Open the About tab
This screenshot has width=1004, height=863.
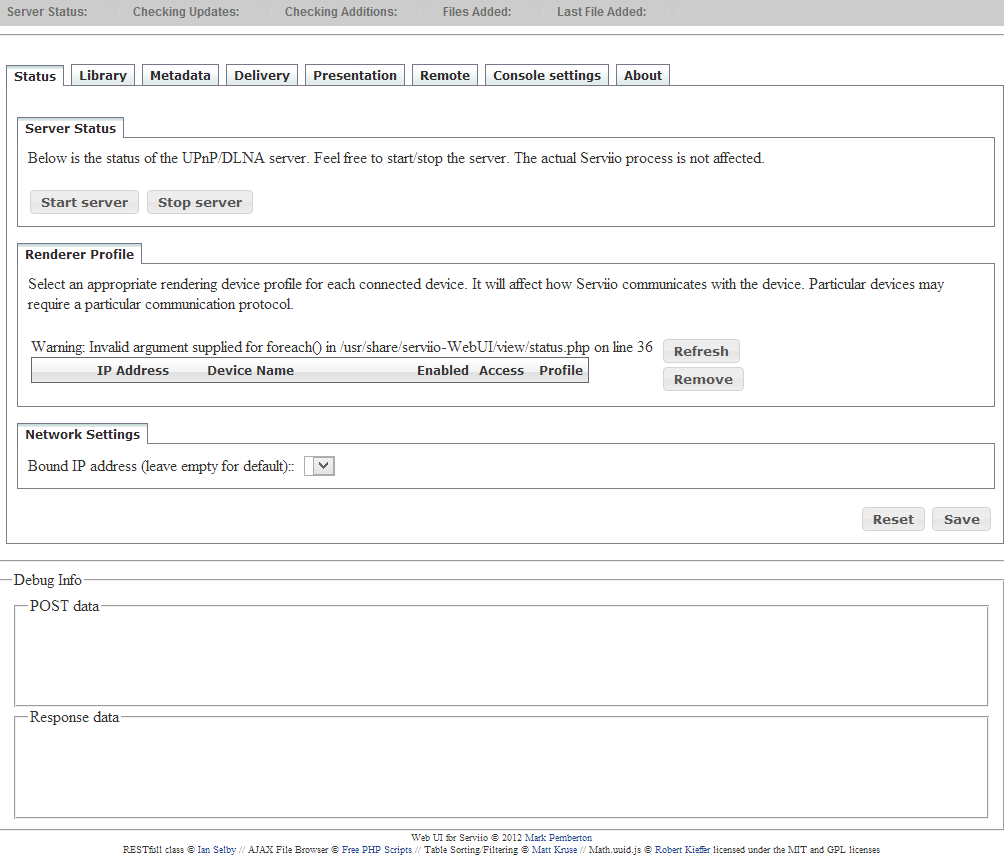pyautogui.click(x=643, y=75)
